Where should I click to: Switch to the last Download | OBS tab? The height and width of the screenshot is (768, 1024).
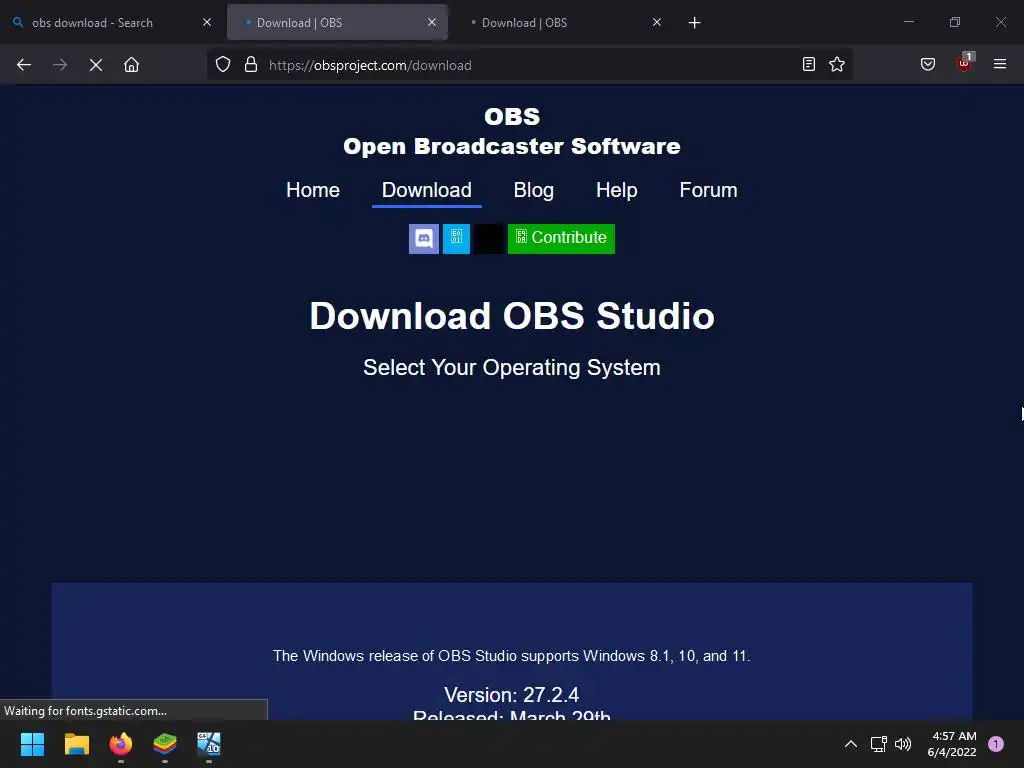pyautogui.click(x=562, y=22)
